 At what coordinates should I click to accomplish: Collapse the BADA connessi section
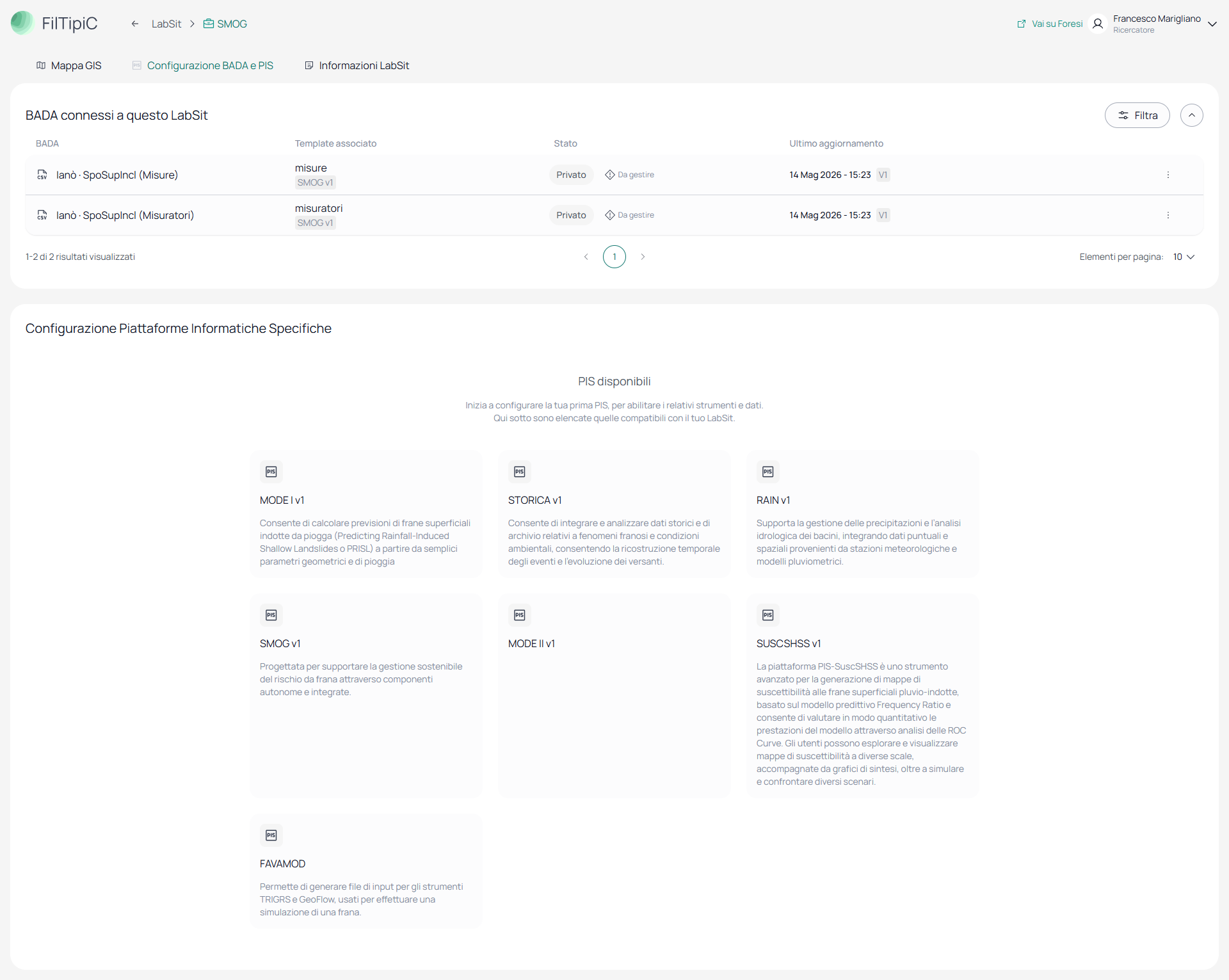tap(1191, 115)
